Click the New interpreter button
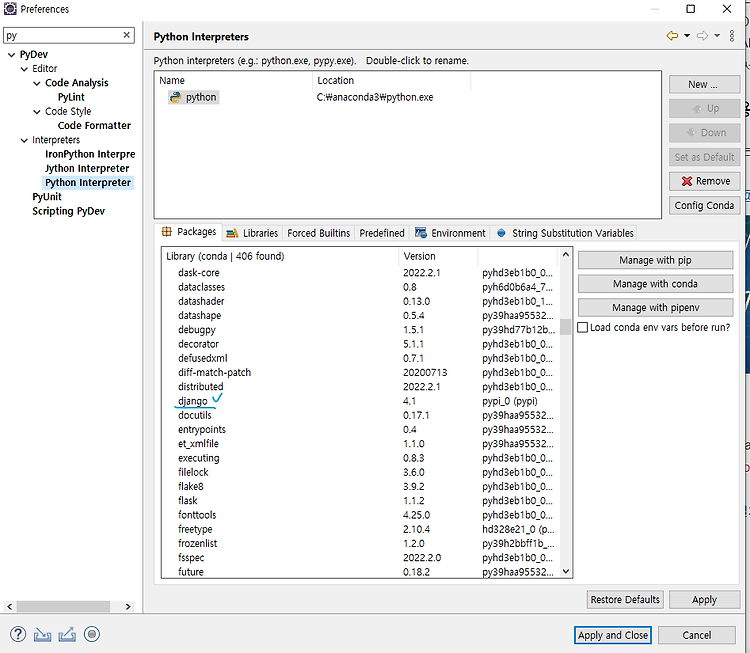 [x=704, y=85]
